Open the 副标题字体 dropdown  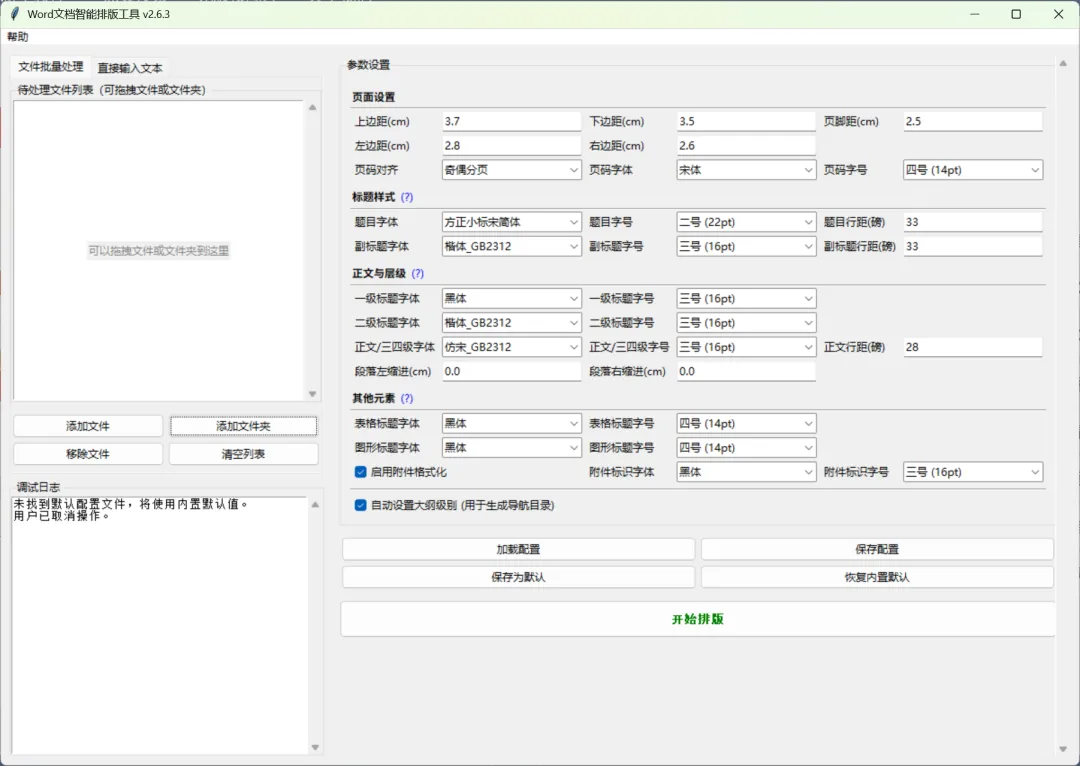tap(512, 246)
